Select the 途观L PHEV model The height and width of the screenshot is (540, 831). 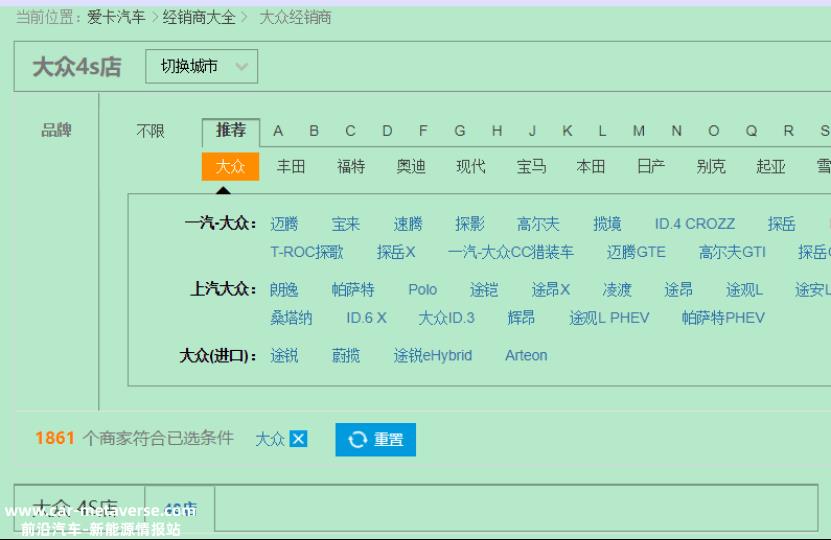tap(609, 317)
